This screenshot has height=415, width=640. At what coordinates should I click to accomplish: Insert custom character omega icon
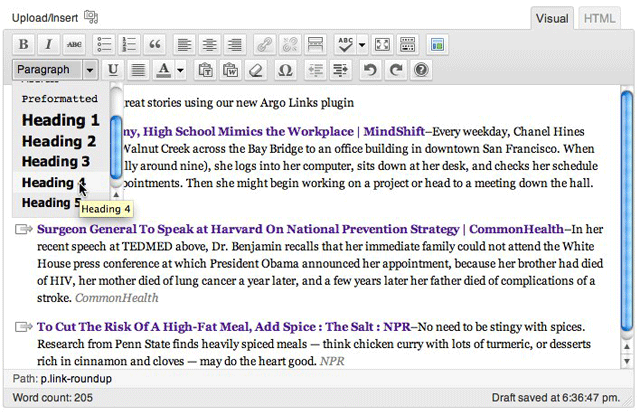(285, 70)
